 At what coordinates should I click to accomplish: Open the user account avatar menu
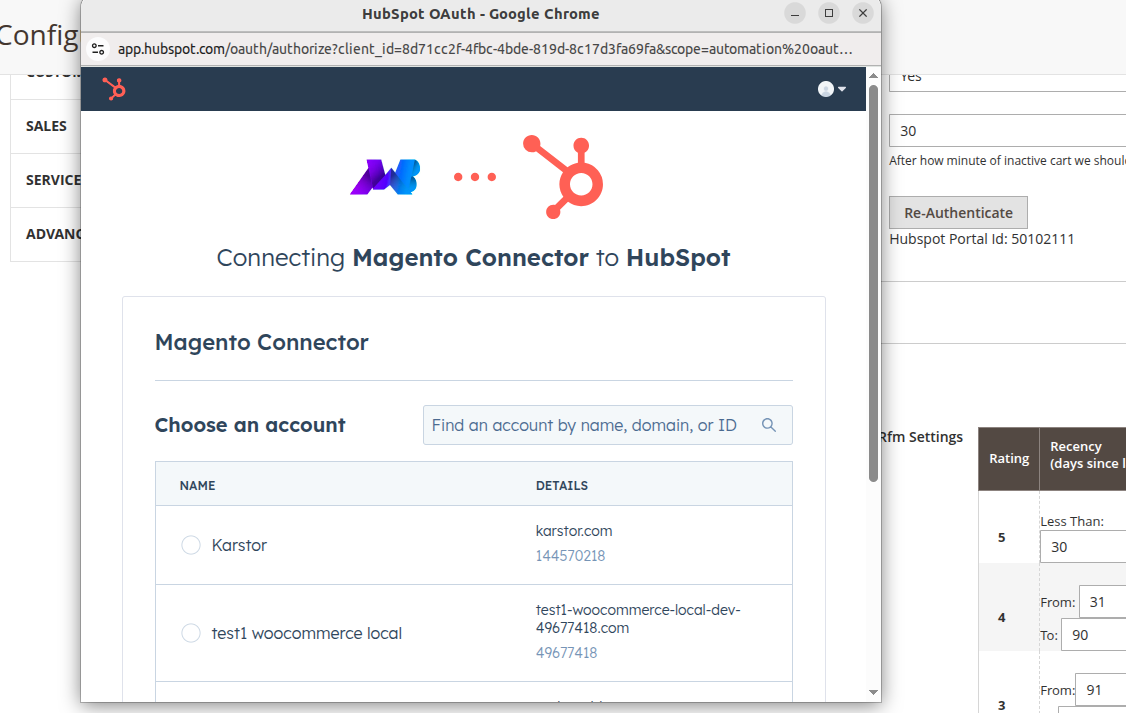(x=831, y=89)
